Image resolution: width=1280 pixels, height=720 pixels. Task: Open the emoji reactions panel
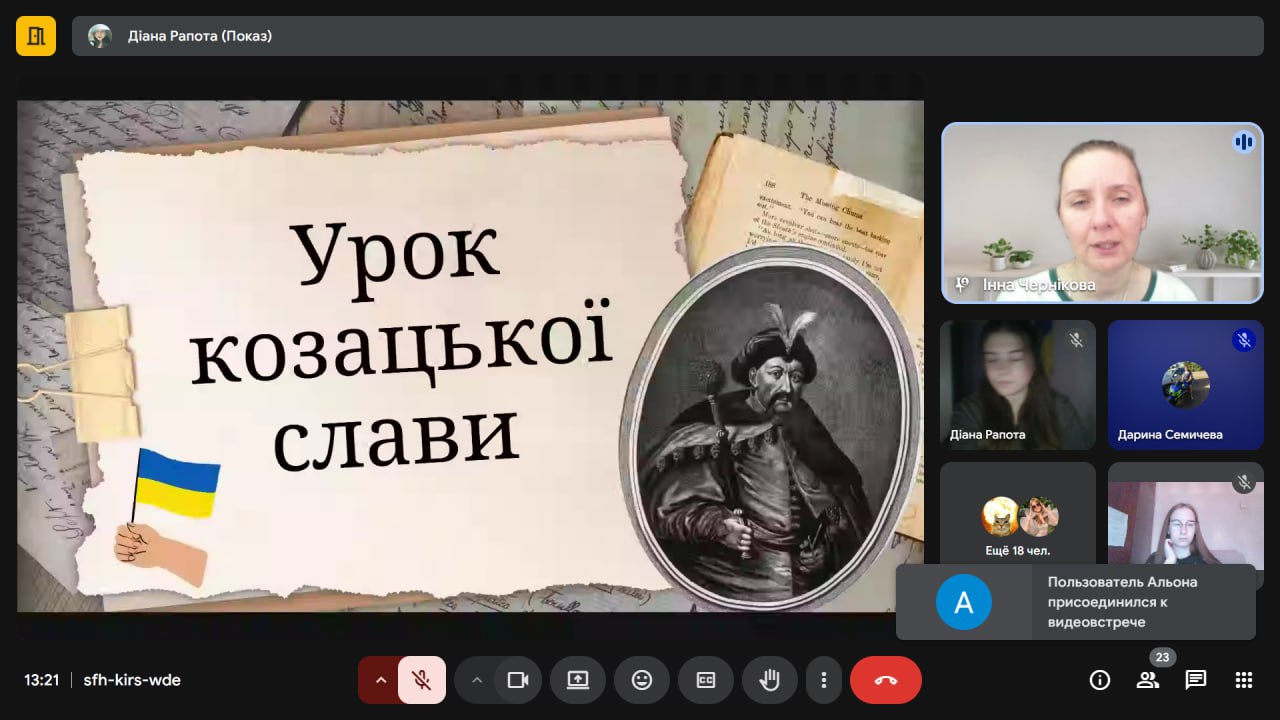[x=642, y=680]
